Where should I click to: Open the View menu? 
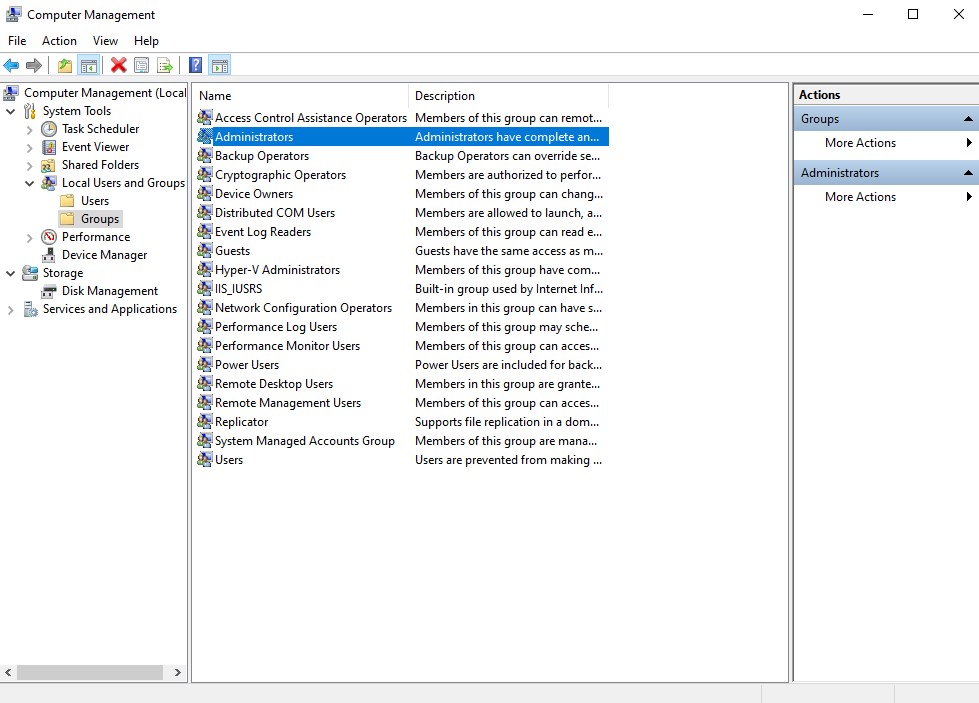[105, 40]
